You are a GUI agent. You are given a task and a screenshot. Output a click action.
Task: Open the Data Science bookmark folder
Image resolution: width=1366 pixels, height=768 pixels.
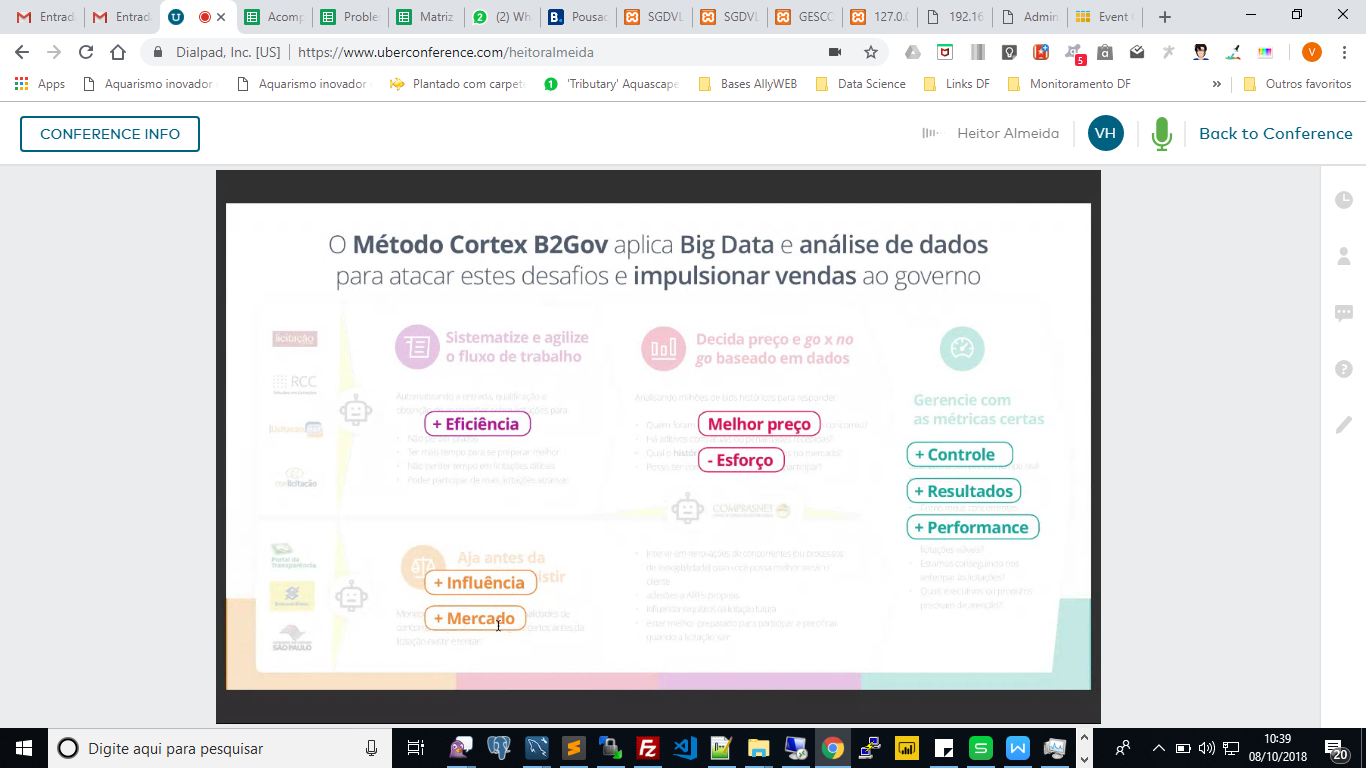861,84
